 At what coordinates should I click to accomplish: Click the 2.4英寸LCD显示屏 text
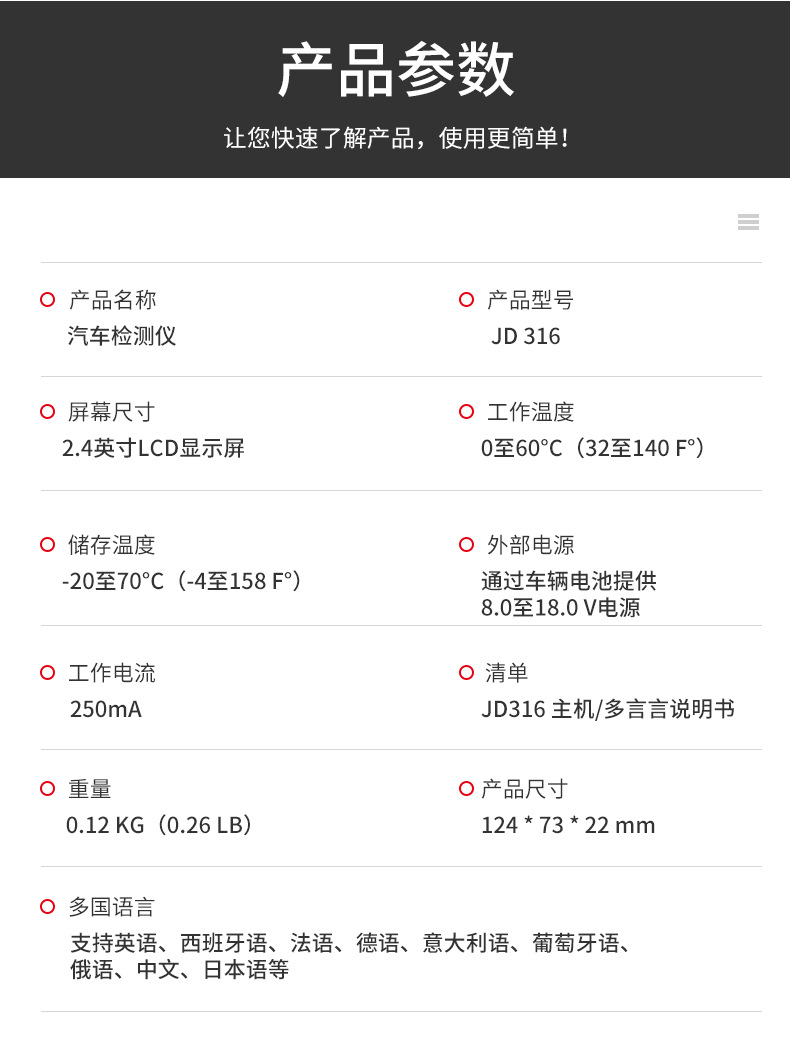point(153,448)
